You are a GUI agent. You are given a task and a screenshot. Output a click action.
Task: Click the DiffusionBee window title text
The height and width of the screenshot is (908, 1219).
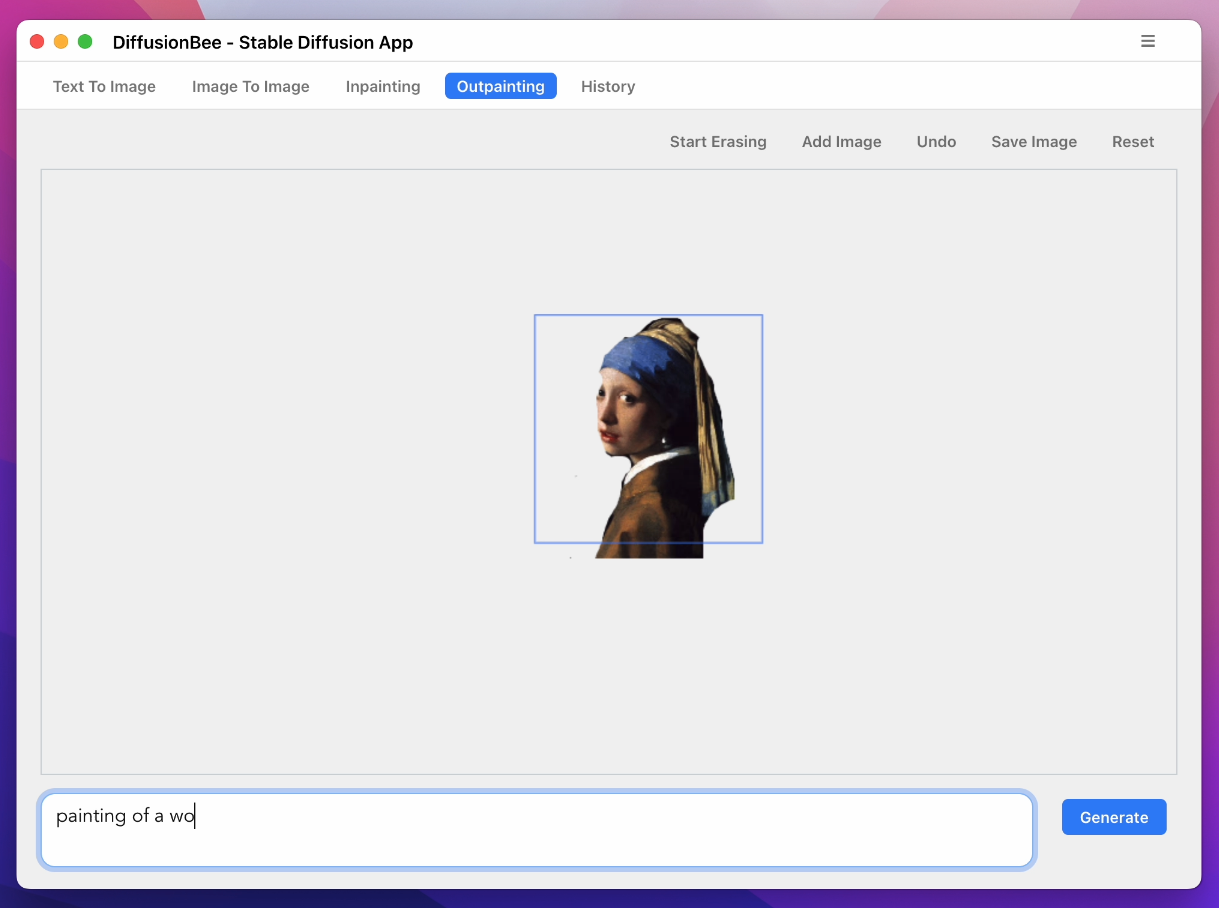pos(262,42)
